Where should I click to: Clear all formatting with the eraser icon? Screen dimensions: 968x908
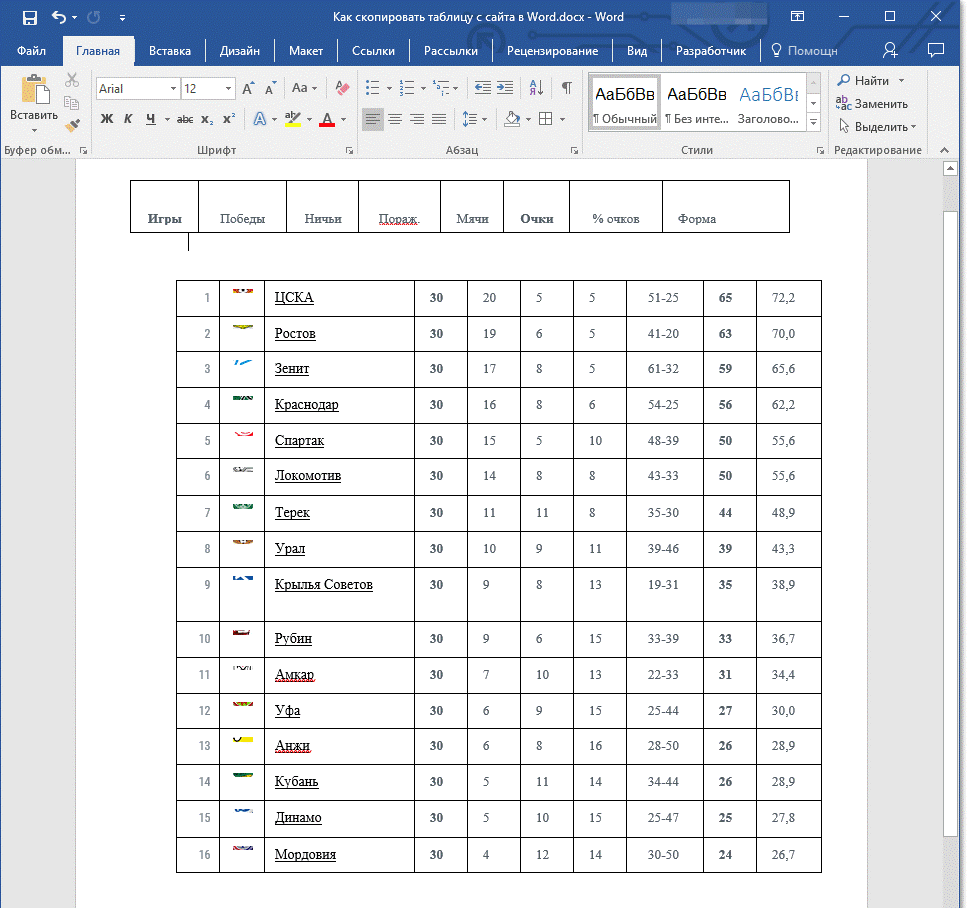coord(343,88)
